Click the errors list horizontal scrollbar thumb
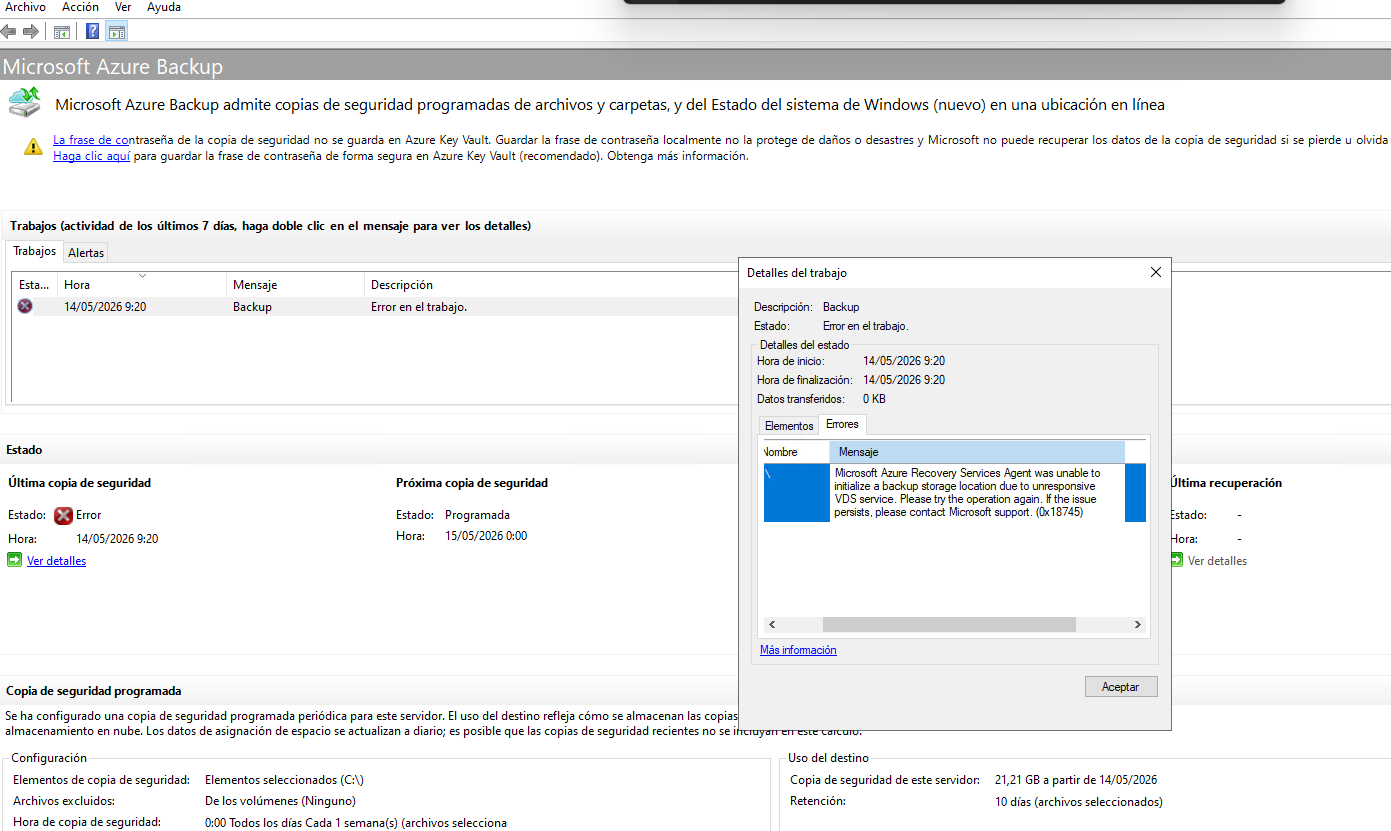This screenshot has height=831, width=1391. 949,625
